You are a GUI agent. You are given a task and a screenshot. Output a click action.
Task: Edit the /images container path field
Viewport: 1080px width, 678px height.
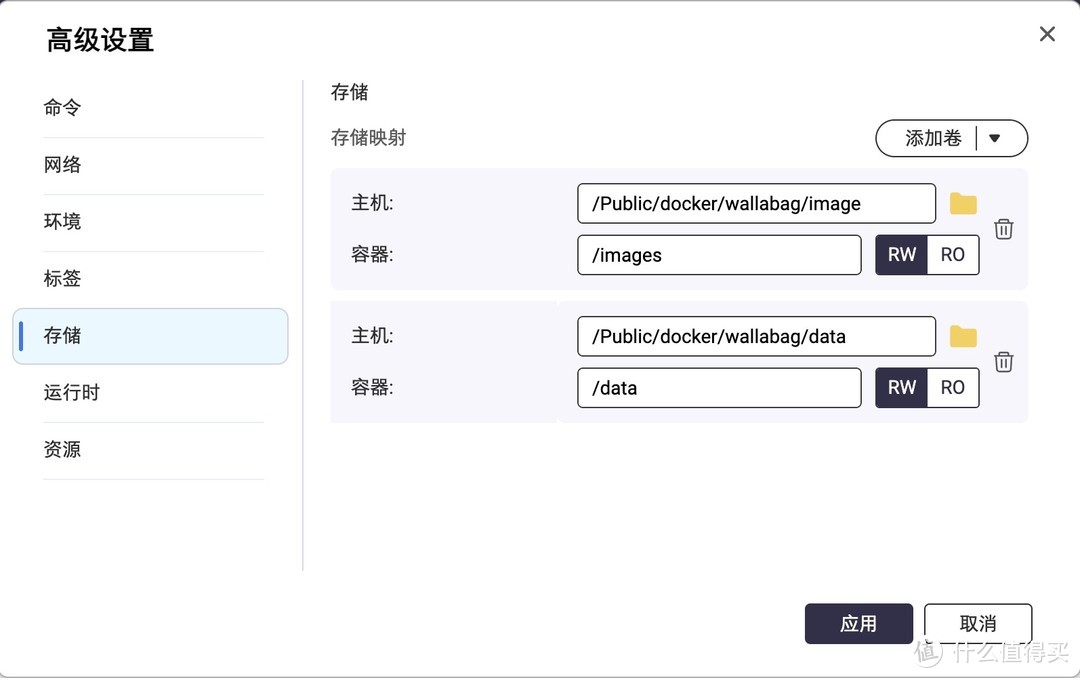[718, 255]
